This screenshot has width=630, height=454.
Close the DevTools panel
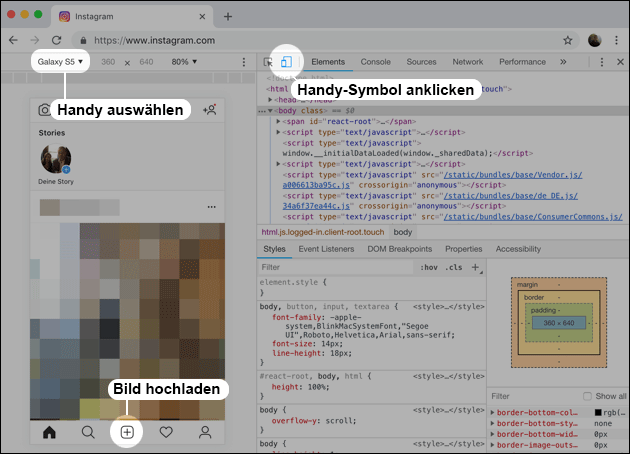point(620,62)
